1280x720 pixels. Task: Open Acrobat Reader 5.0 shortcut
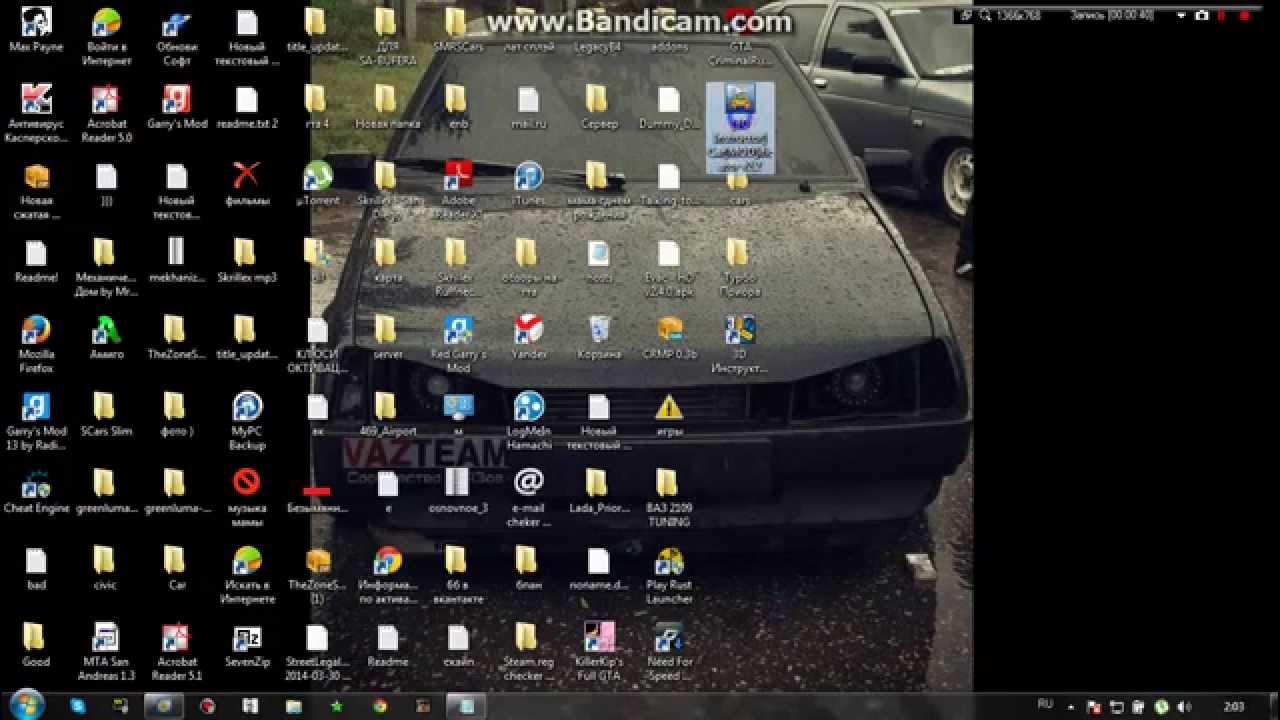point(106,114)
